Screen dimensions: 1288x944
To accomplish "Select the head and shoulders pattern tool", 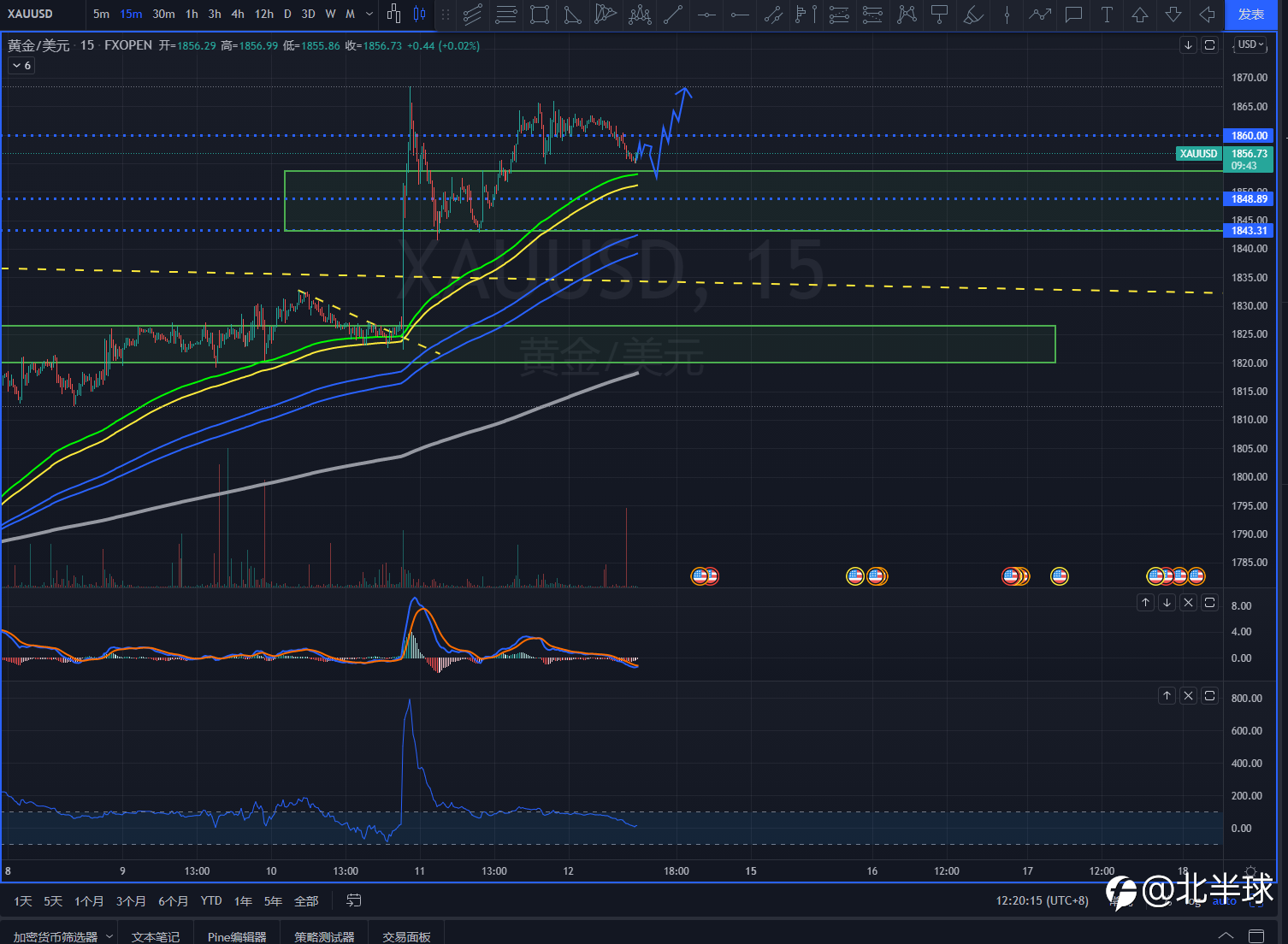I will [x=639, y=14].
